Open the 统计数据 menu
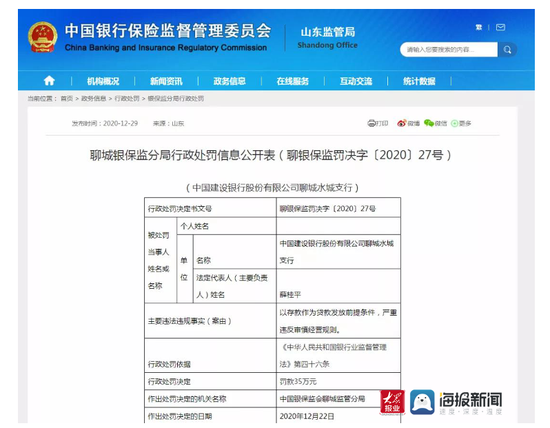Screen dimensions: 550x428 (x=419, y=81)
